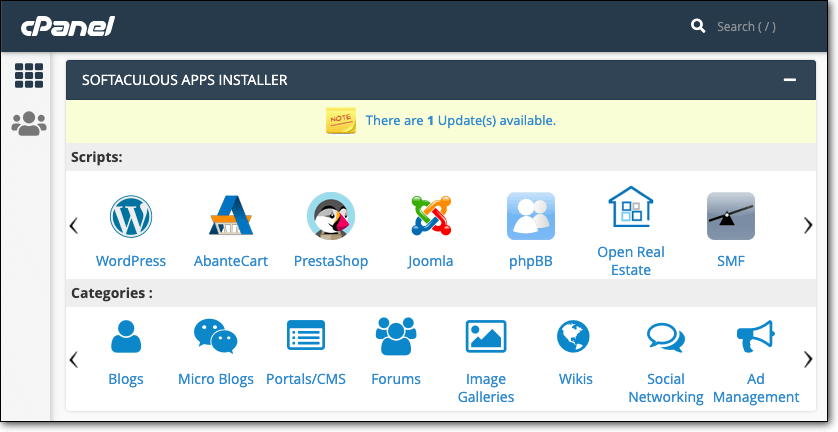Click the Portals/CMS list icon
Image resolution: width=838 pixels, height=432 pixels.
pyautogui.click(x=306, y=335)
